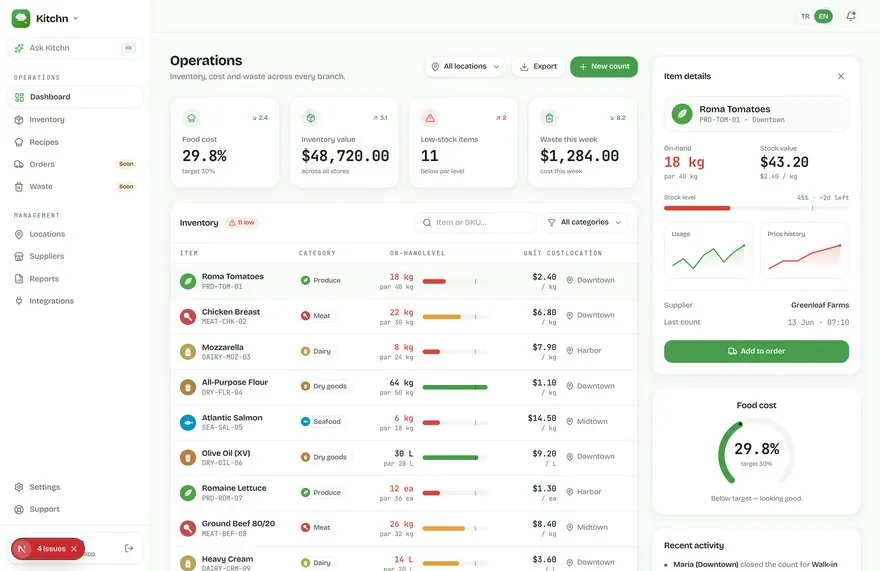Open Dashboard in the sidebar
The width and height of the screenshot is (880, 571).
pos(75,97)
